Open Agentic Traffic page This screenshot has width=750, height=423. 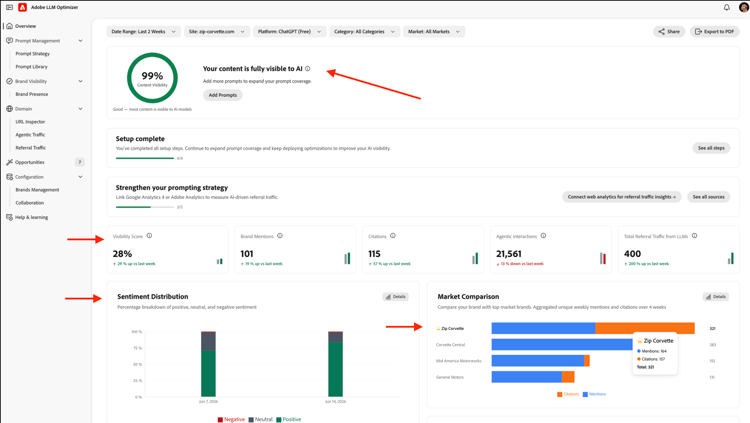point(30,135)
